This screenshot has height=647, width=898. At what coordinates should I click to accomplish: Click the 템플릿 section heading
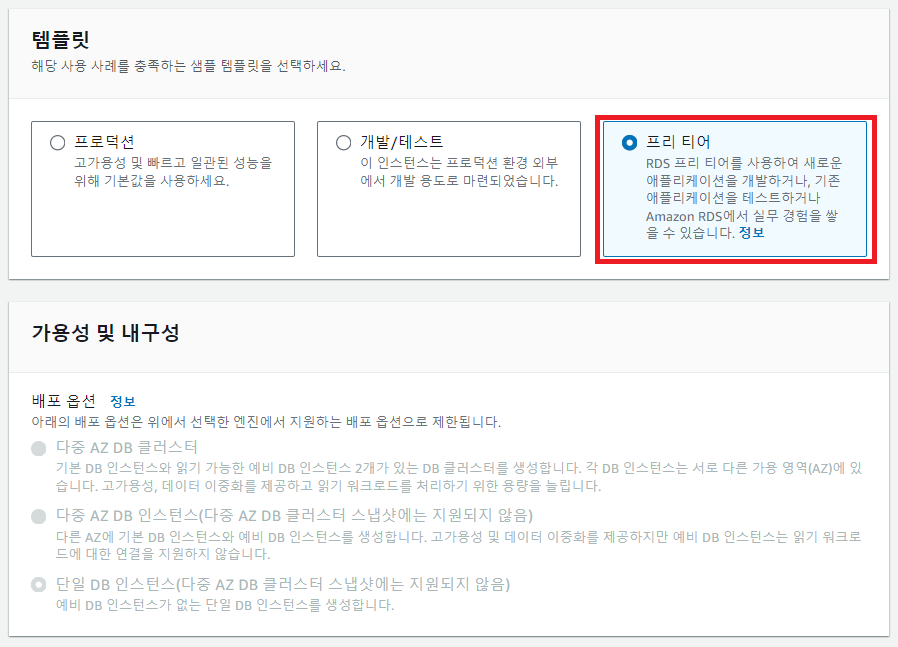click(61, 40)
